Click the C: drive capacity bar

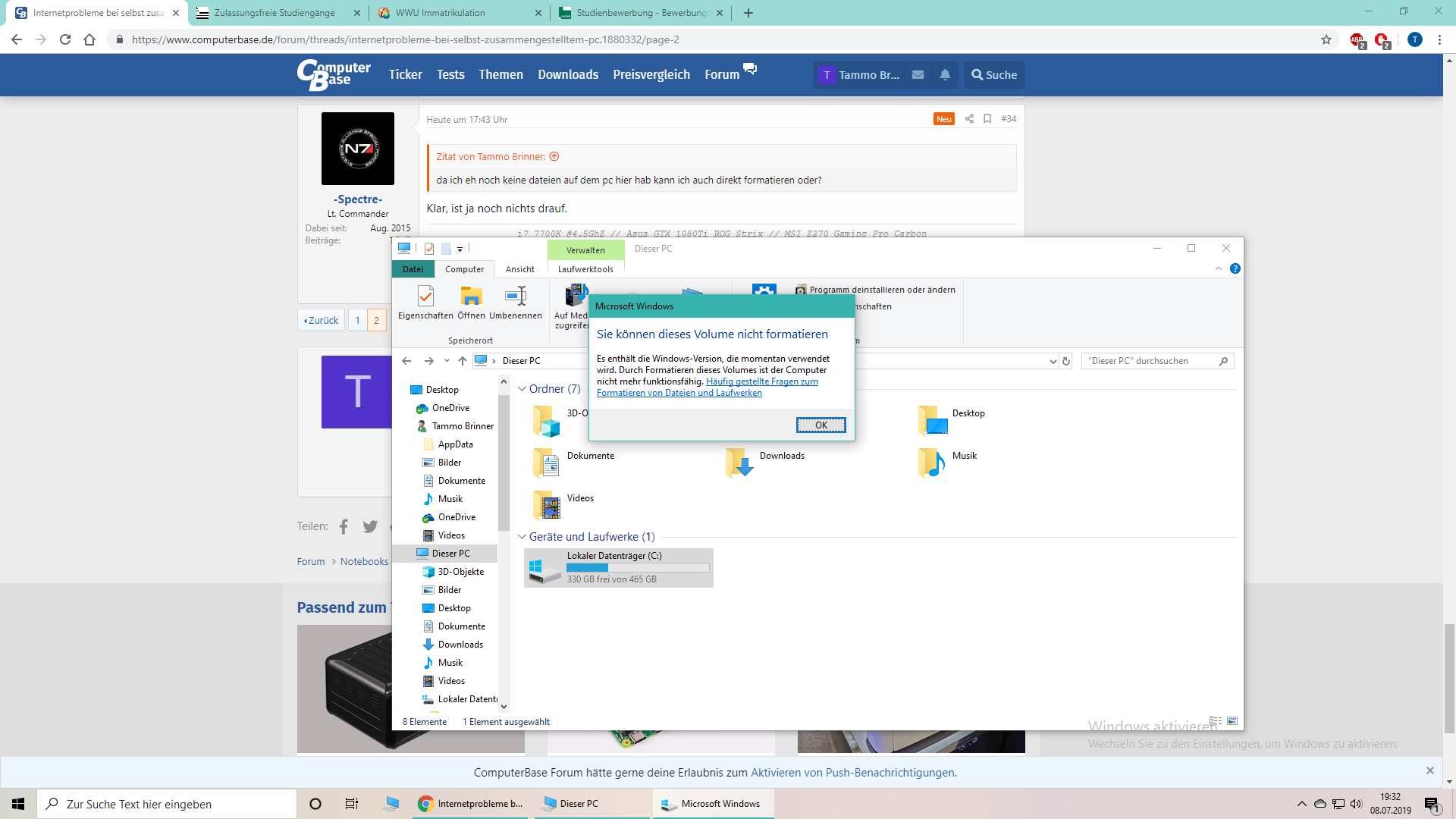635,567
